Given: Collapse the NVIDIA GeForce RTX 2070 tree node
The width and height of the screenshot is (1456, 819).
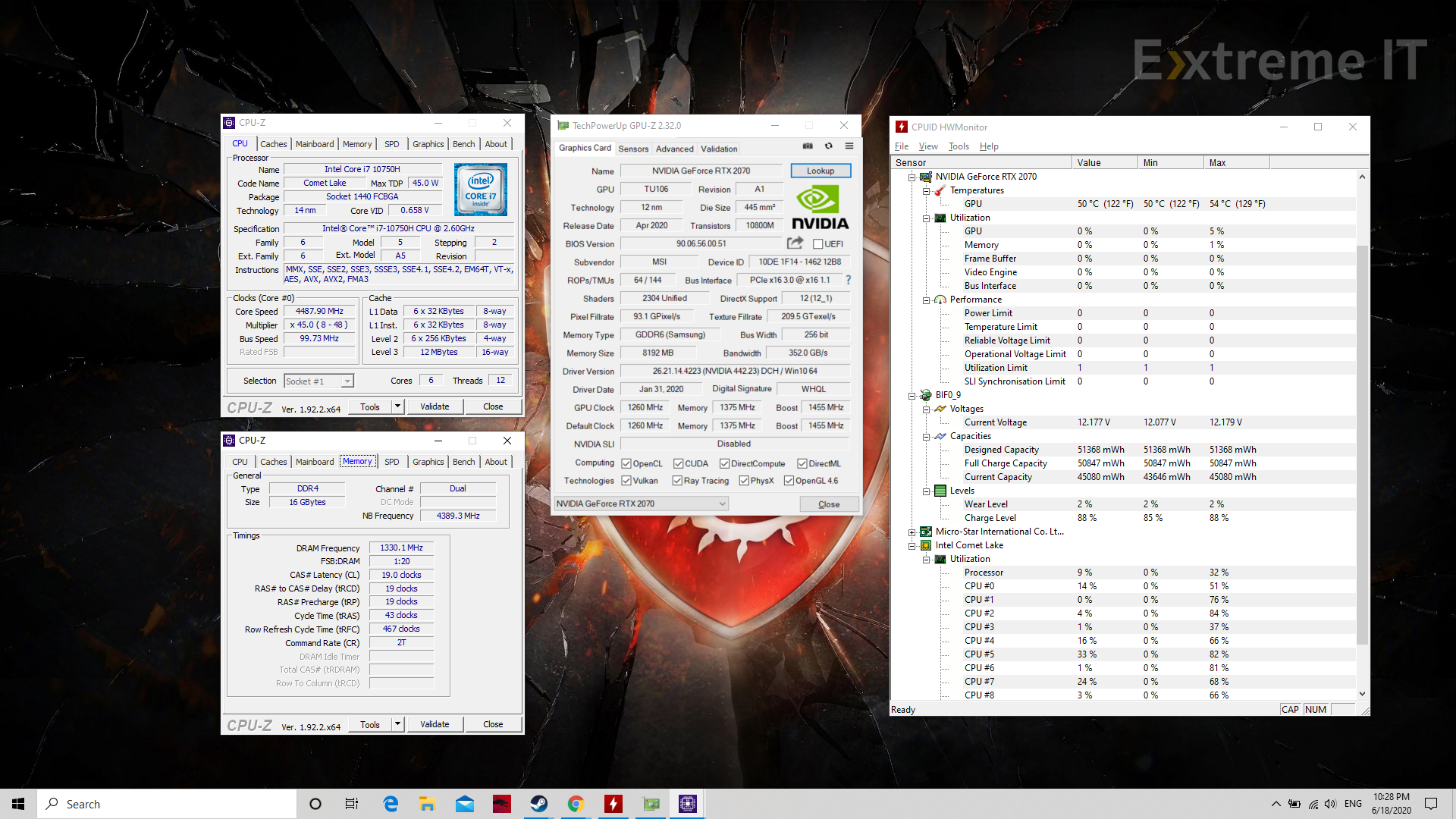Looking at the screenshot, I should click(912, 177).
